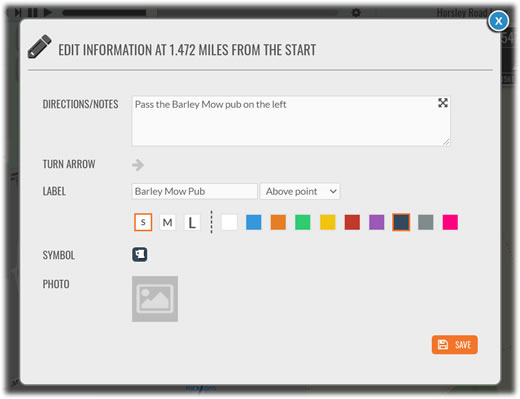The width and height of the screenshot is (520, 399).
Task: Click the playback progress slider in background
Action: (x=200, y=13)
